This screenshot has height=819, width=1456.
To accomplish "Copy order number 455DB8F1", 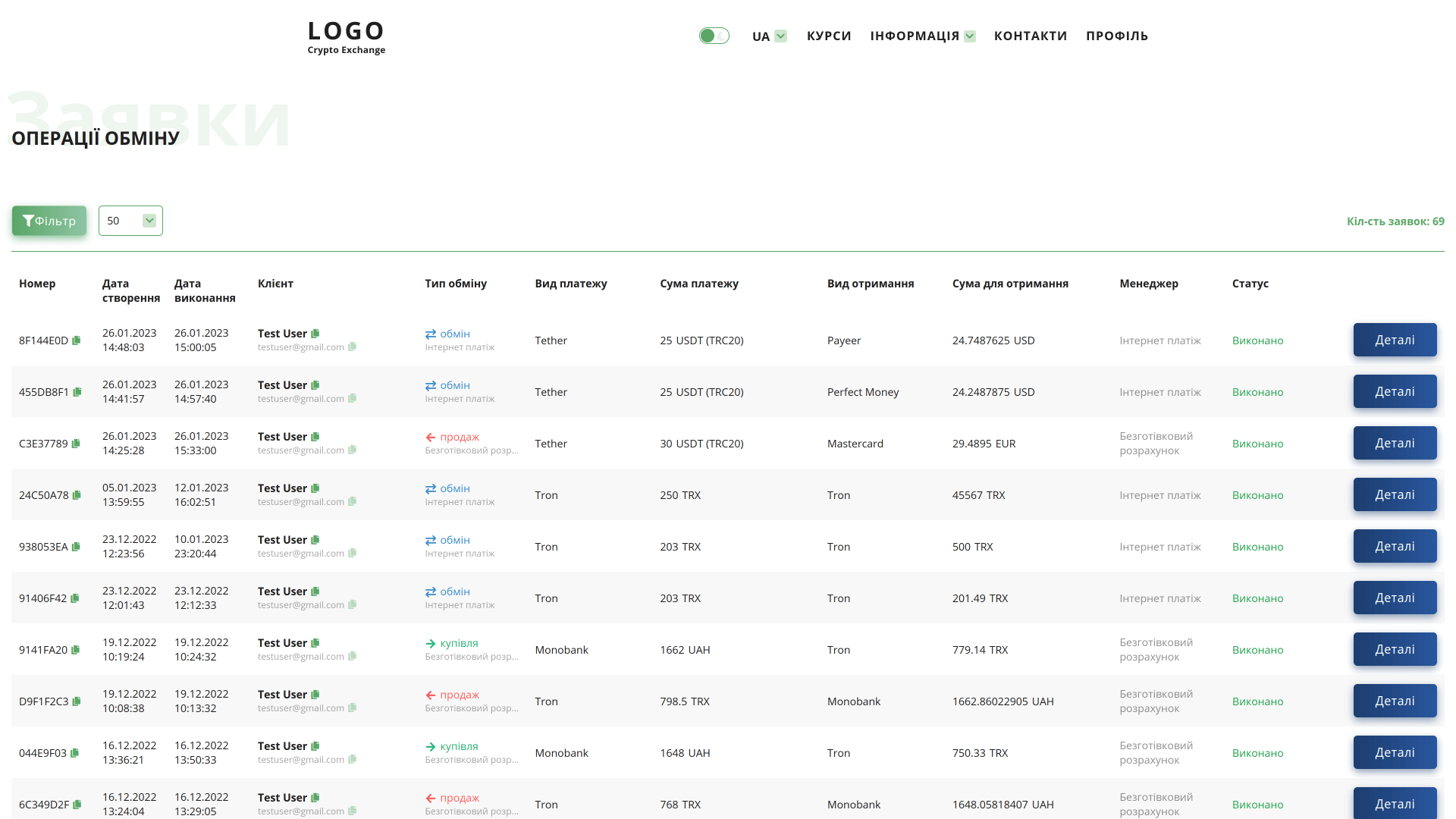I will 77,392.
